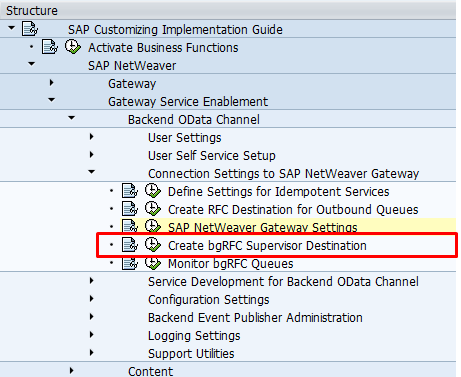Collapse the Backend OData Channel node
461x377 pixels.
point(72,118)
